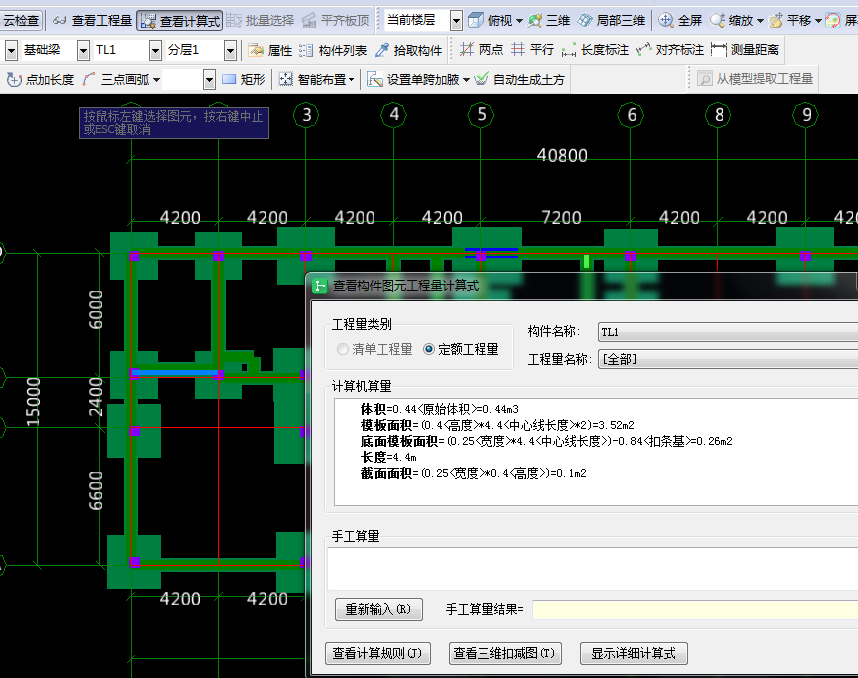Expand the 俯视 view dropdown arrow
The image size is (858, 678).
point(519,21)
